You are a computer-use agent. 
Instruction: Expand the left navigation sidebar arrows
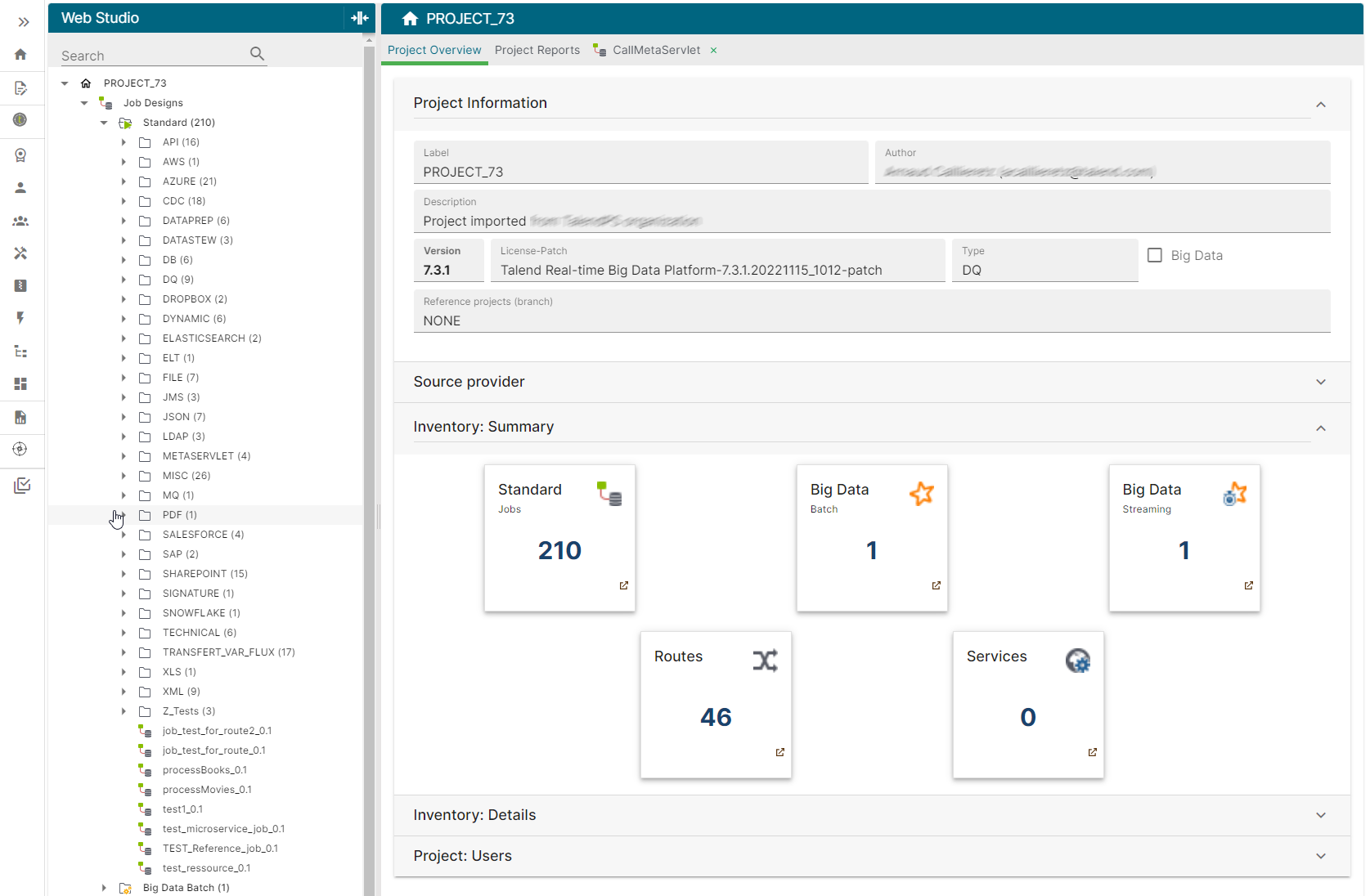23,22
